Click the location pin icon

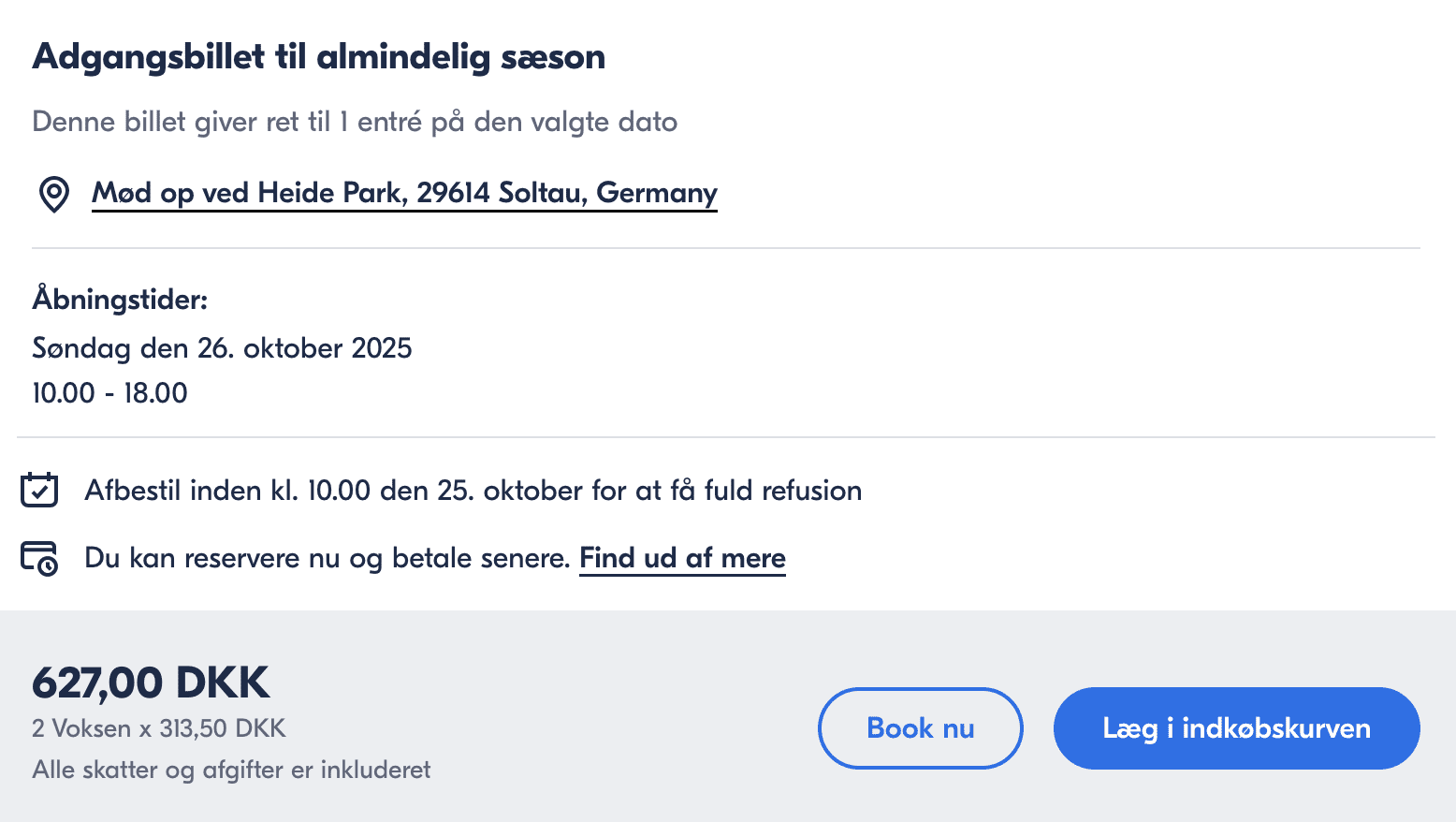point(53,194)
